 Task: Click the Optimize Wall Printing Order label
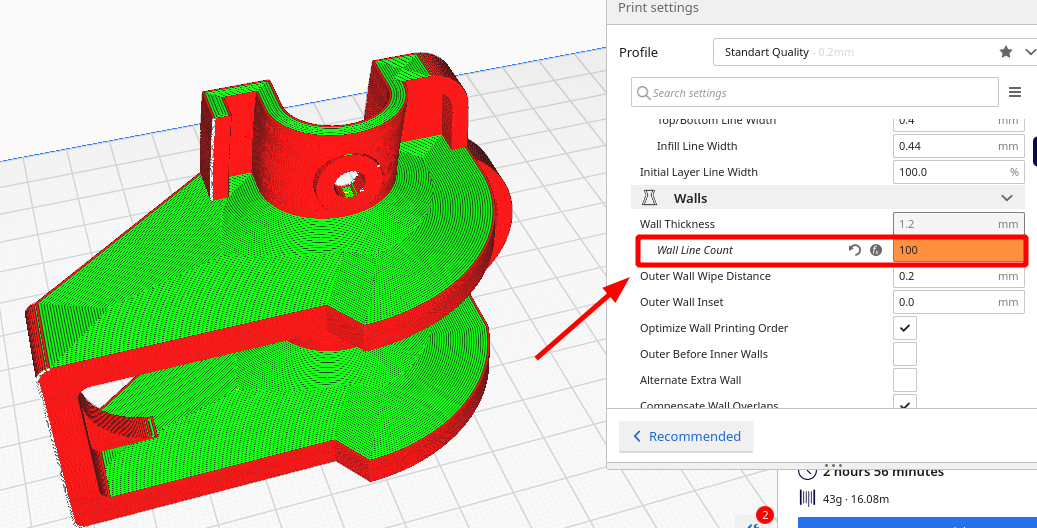[714, 328]
